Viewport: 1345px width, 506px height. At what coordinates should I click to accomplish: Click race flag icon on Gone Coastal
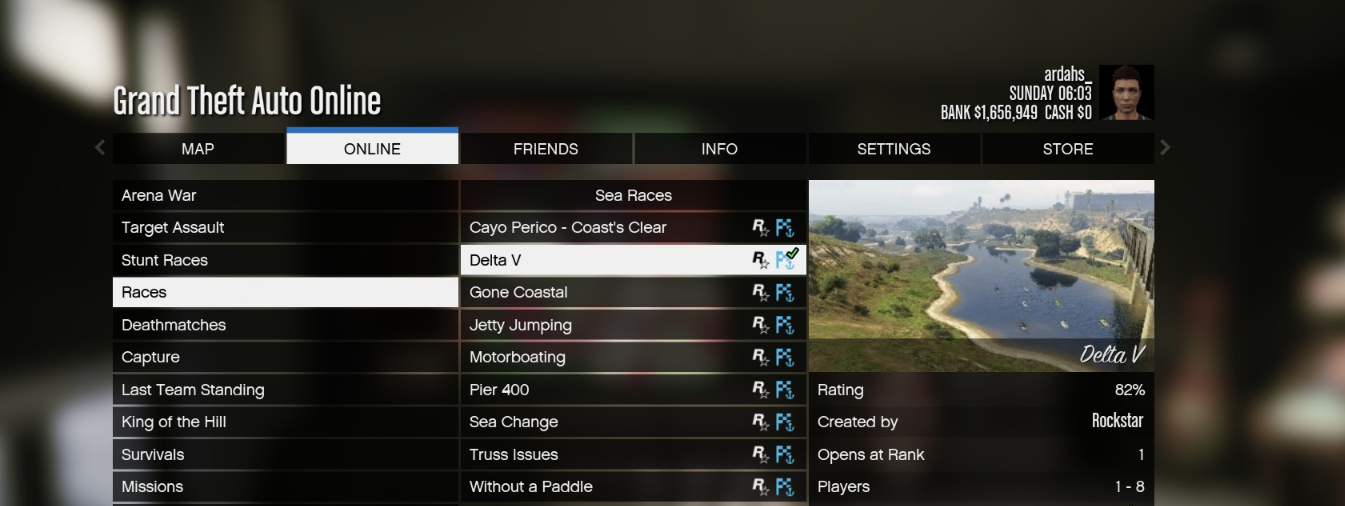pos(785,293)
